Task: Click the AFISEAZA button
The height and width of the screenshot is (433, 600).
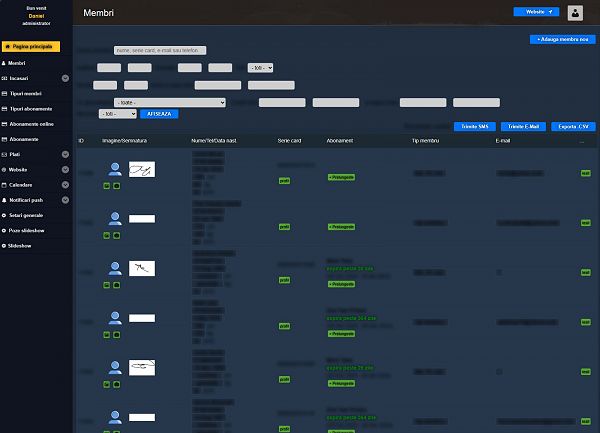Action: coord(158,114)
